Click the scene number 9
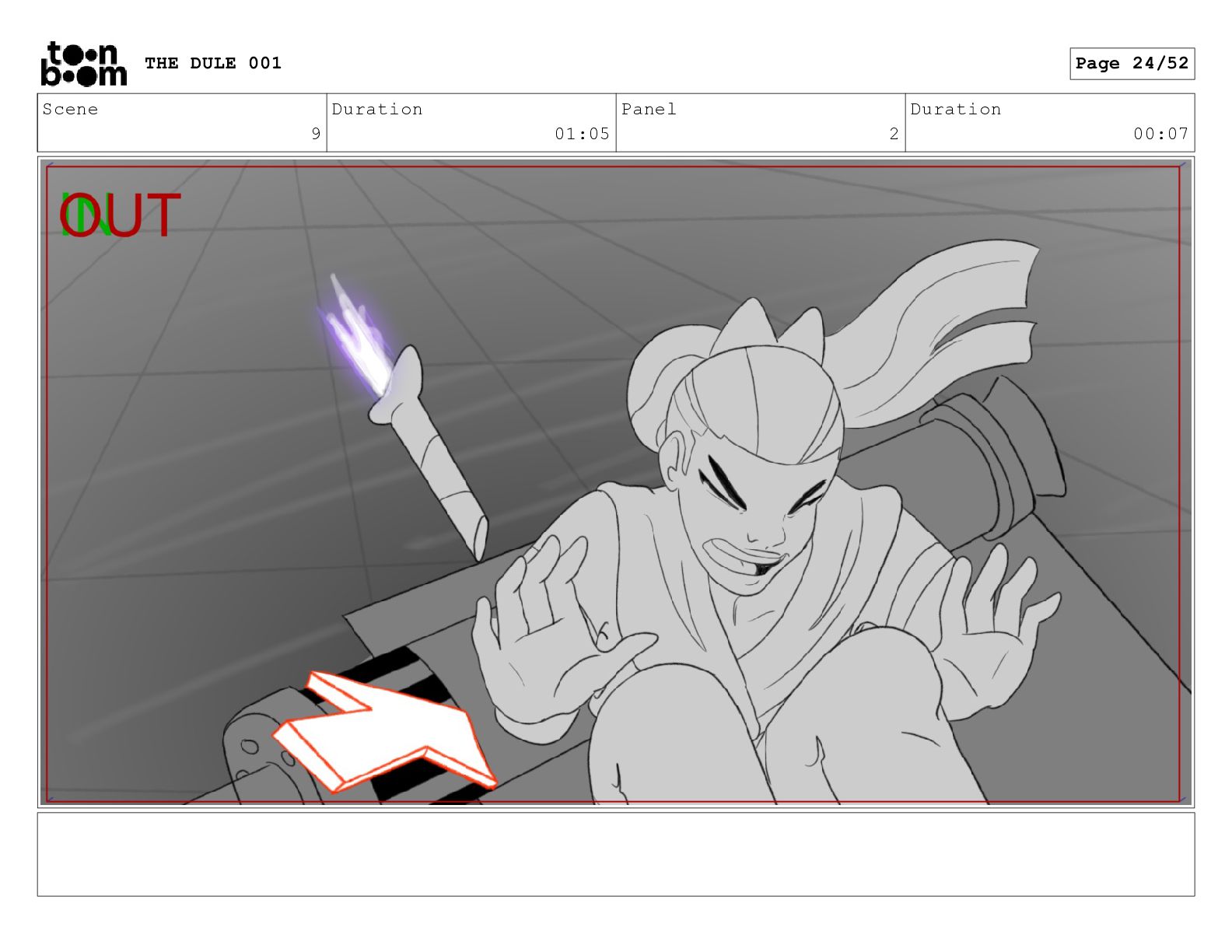 [316, 134]
